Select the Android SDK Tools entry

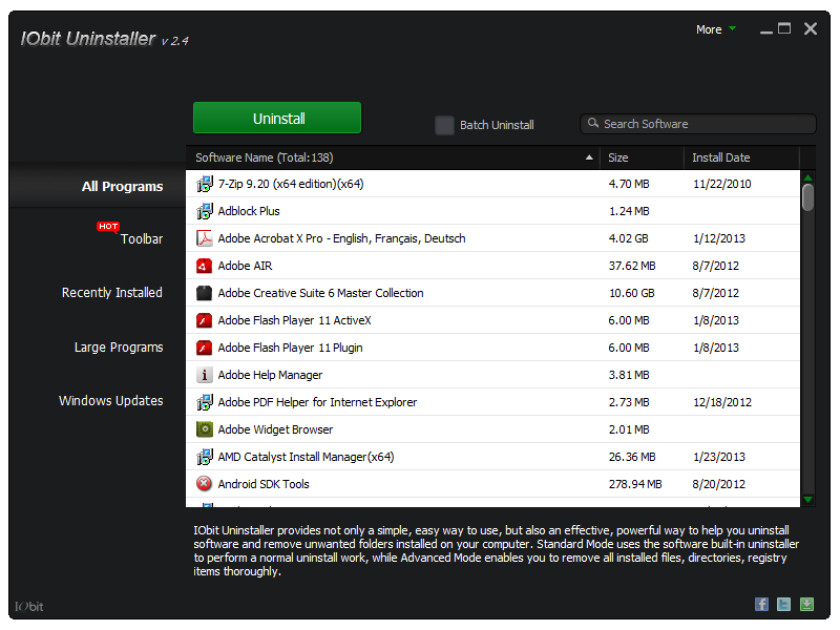point(493,484)
